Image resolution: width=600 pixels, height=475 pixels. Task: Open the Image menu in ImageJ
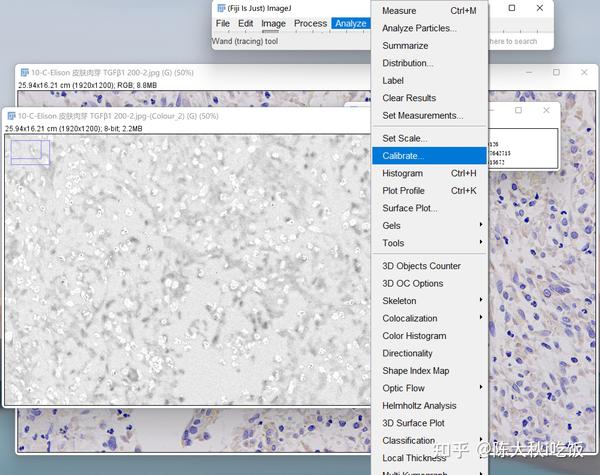(x=273, y=23)
